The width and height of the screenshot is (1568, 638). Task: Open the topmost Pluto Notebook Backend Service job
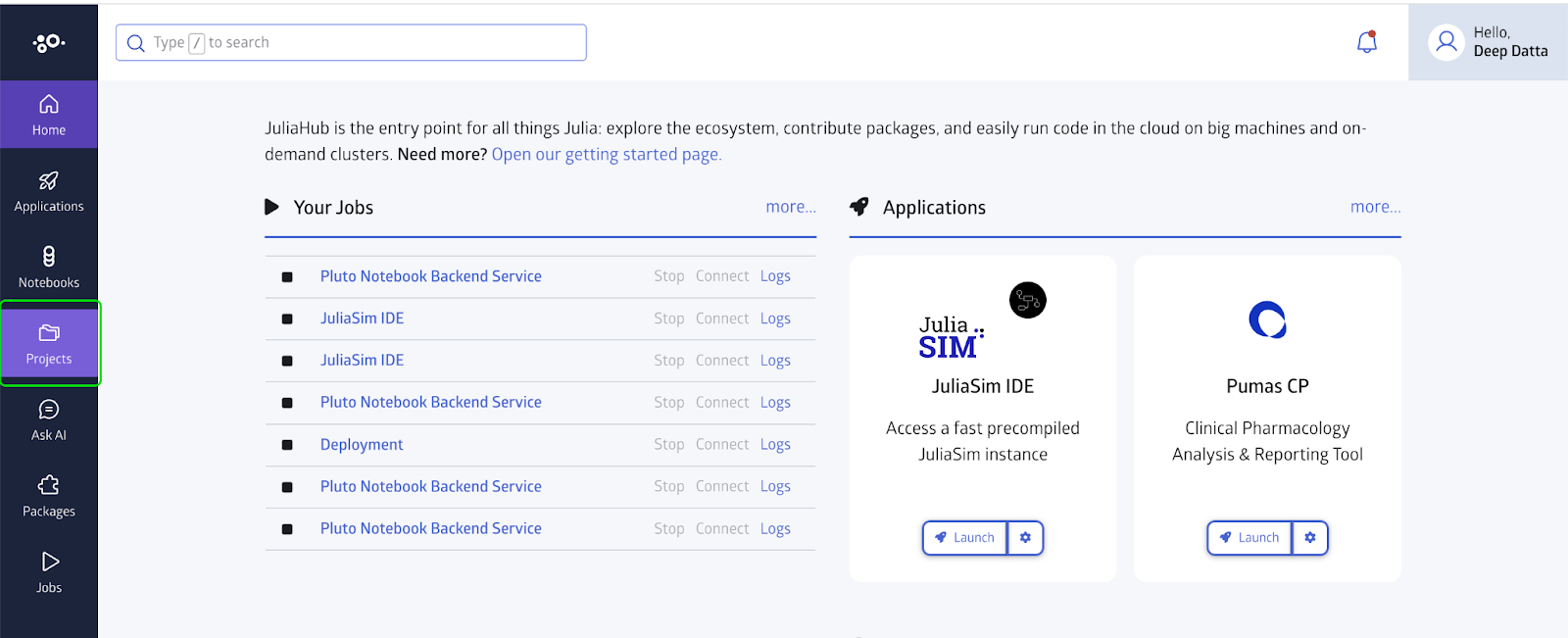431,276
